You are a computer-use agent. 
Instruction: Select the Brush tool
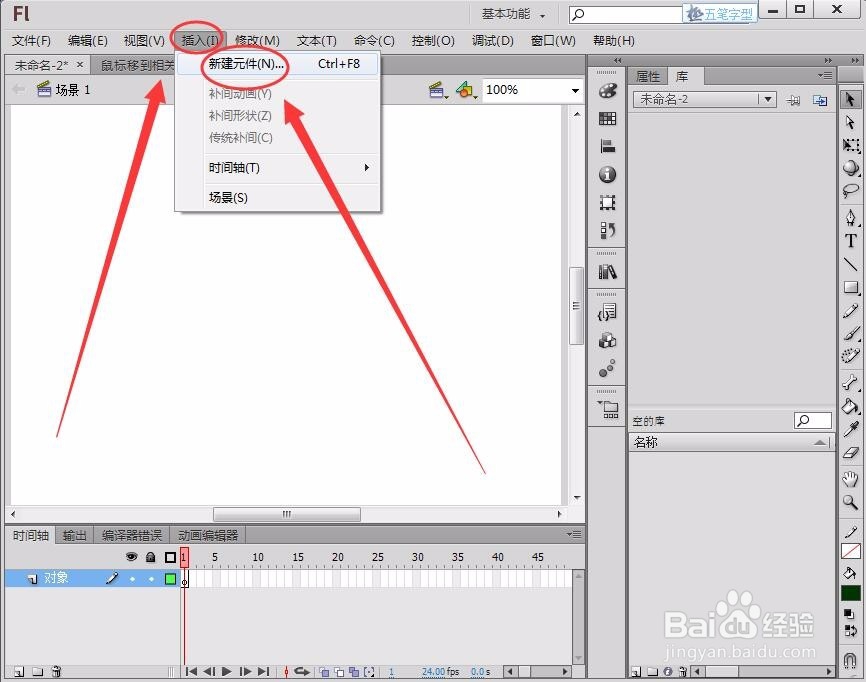tap(851, 334)
